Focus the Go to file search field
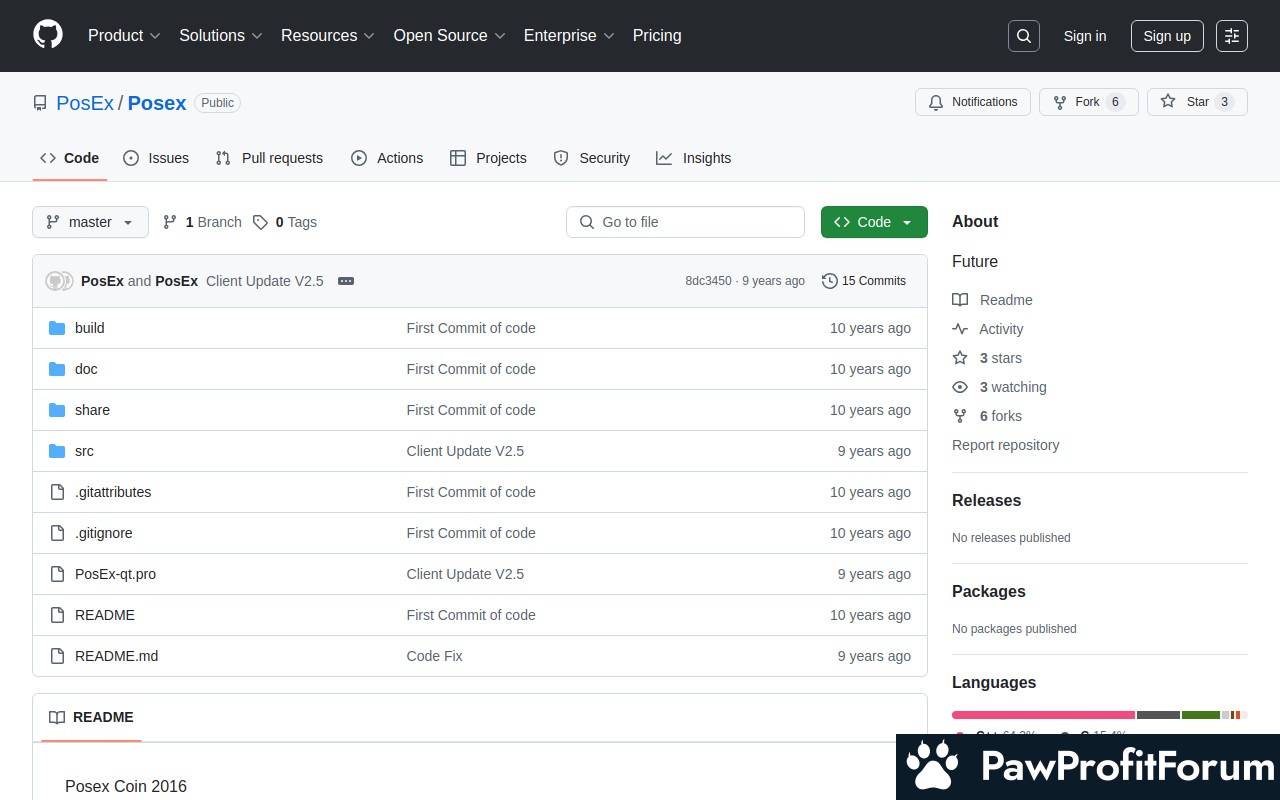 point(685,222)
